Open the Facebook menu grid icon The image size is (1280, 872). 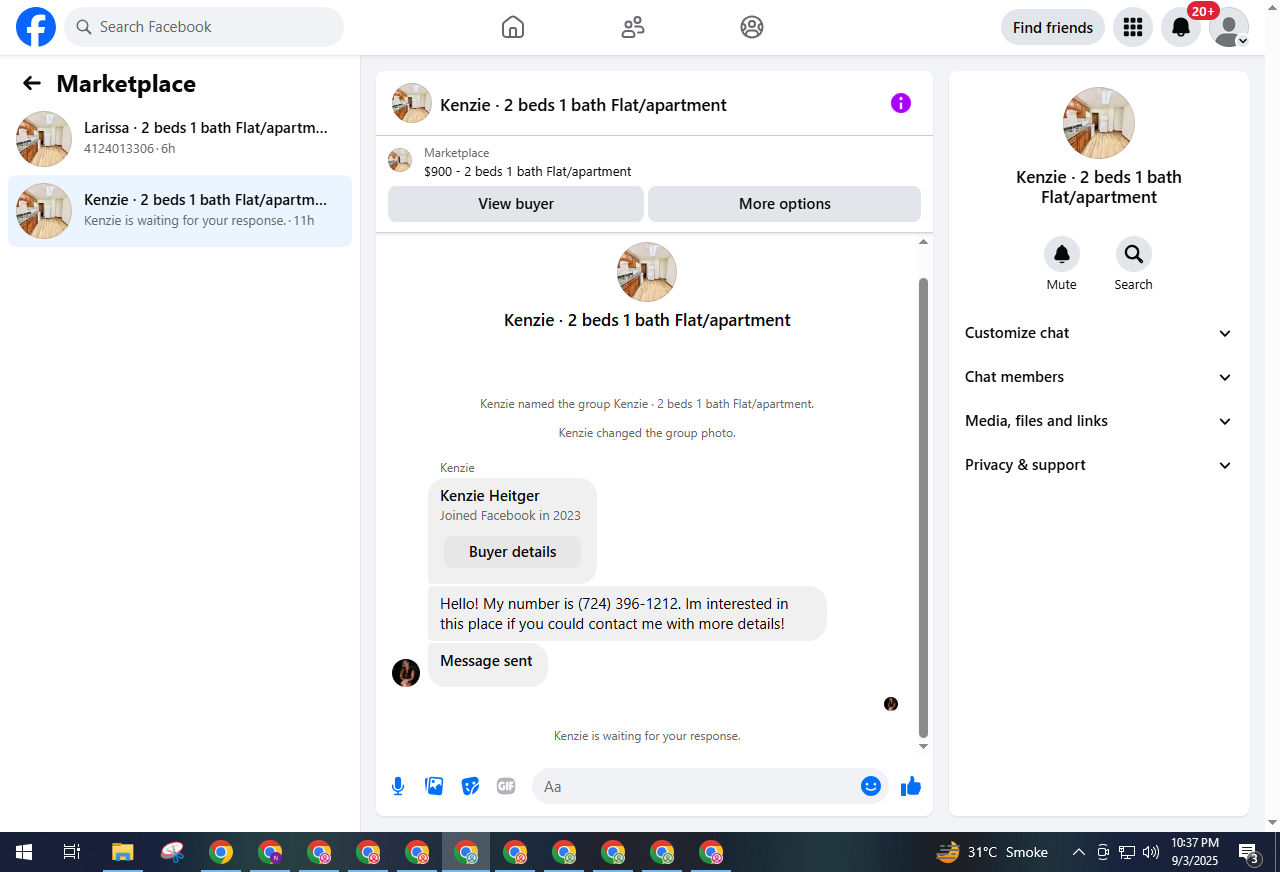[x=1133, y=27]
